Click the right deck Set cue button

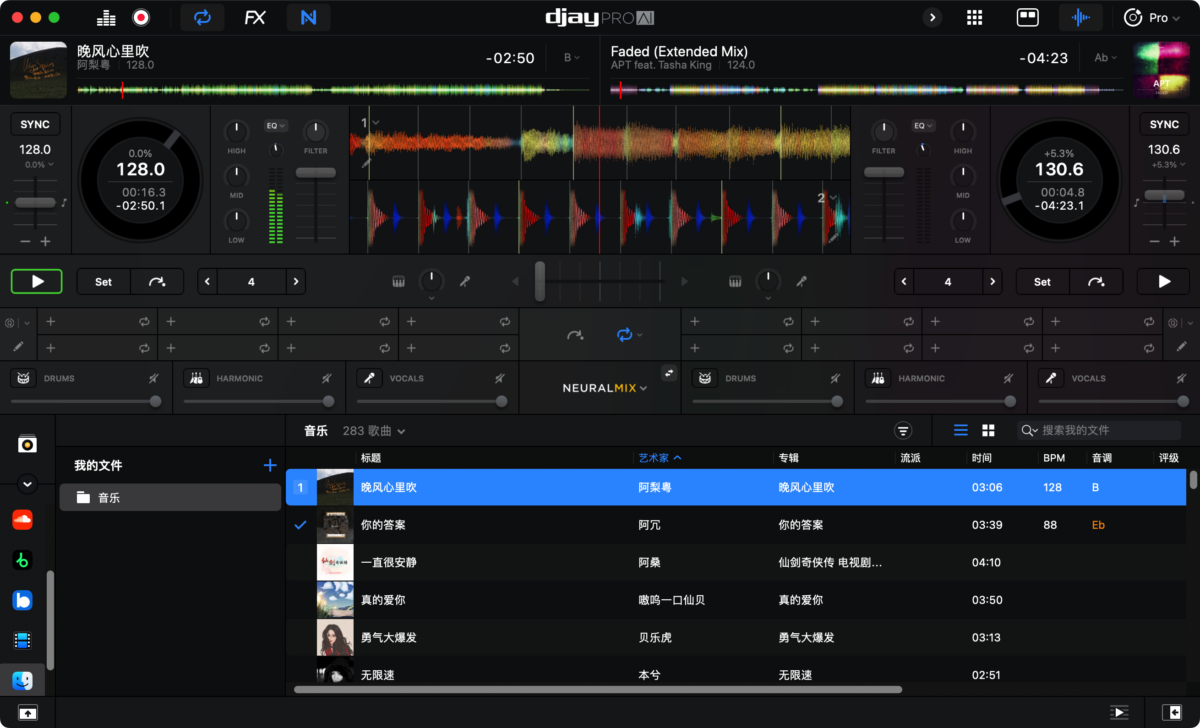[x=1043, y=282]
